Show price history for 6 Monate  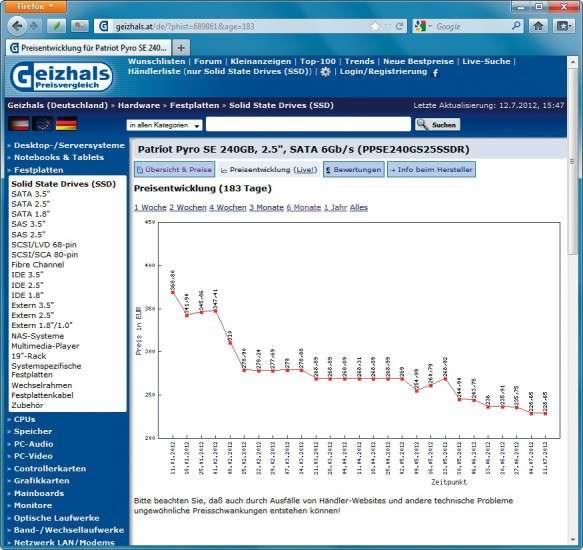[304, 208]
